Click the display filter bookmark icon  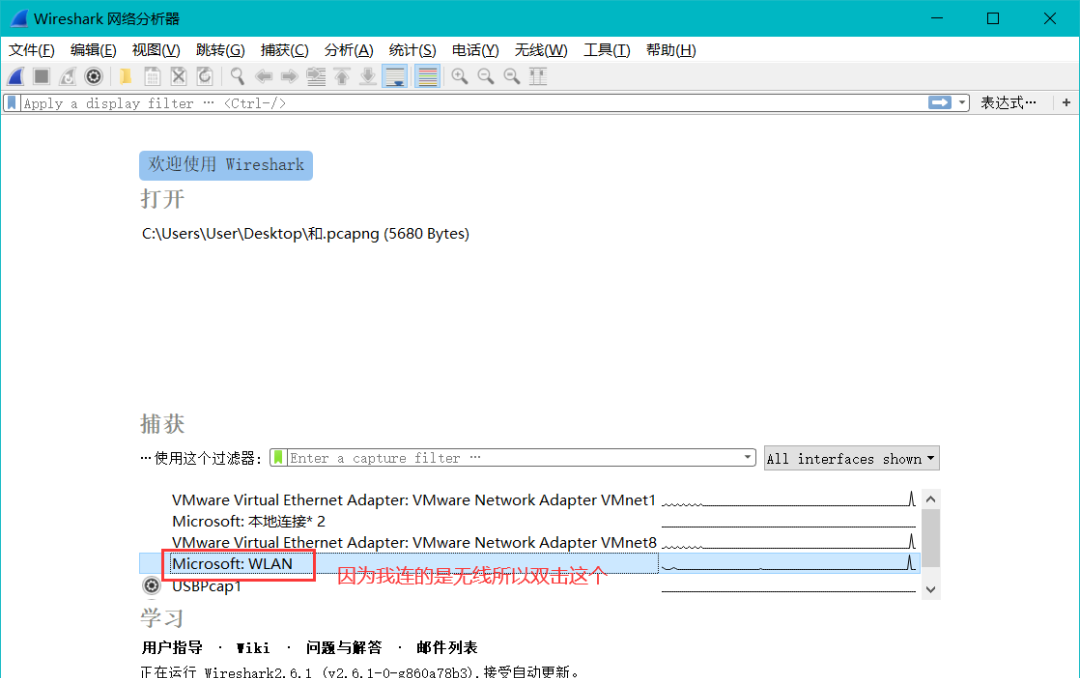(12, 103)
